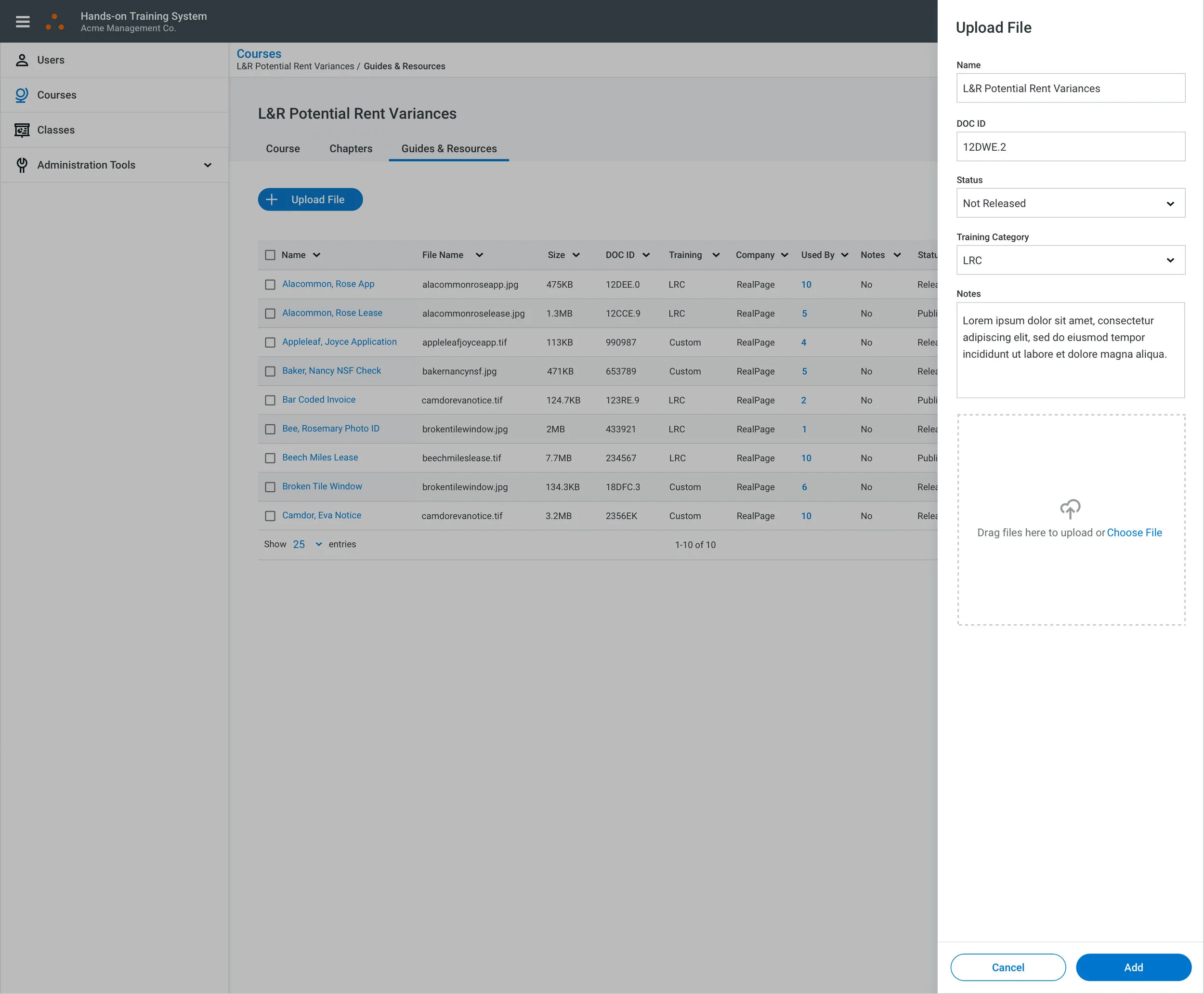Viewport: 1204px width, 994px height.
Task: Check the Alacommon, Rose App row checkbox
Action: pos(270,285)
